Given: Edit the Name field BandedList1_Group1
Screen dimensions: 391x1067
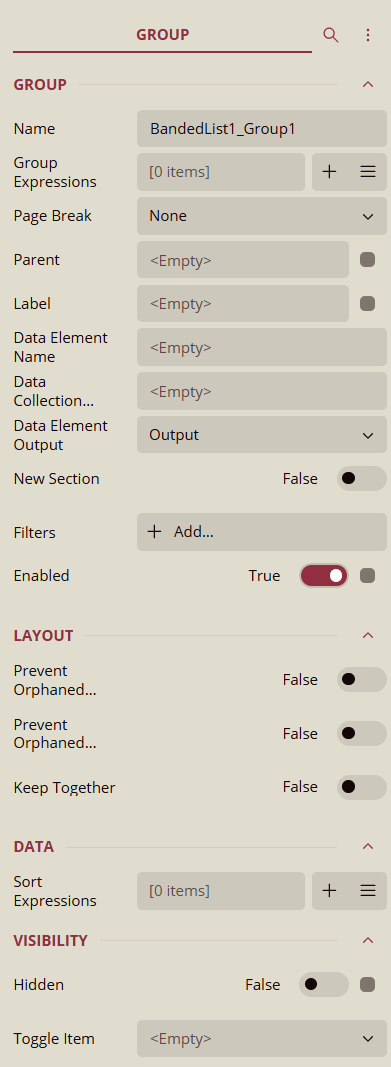Looking at the screenshot, I should pos(262,129).
